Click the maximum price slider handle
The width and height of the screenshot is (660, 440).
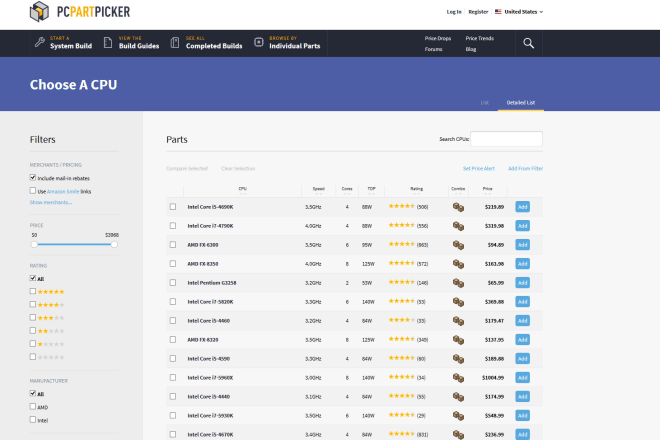[114, 244]
